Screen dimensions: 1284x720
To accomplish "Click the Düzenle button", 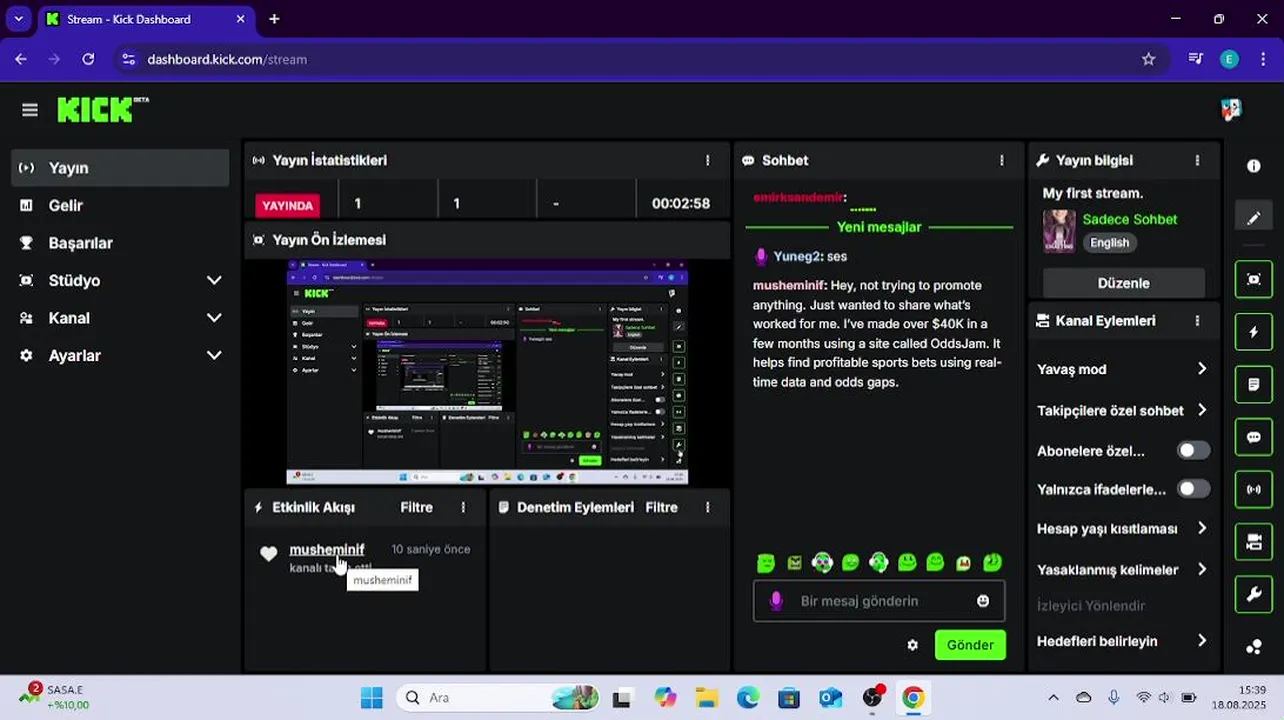I will (x=1123, y=283).
